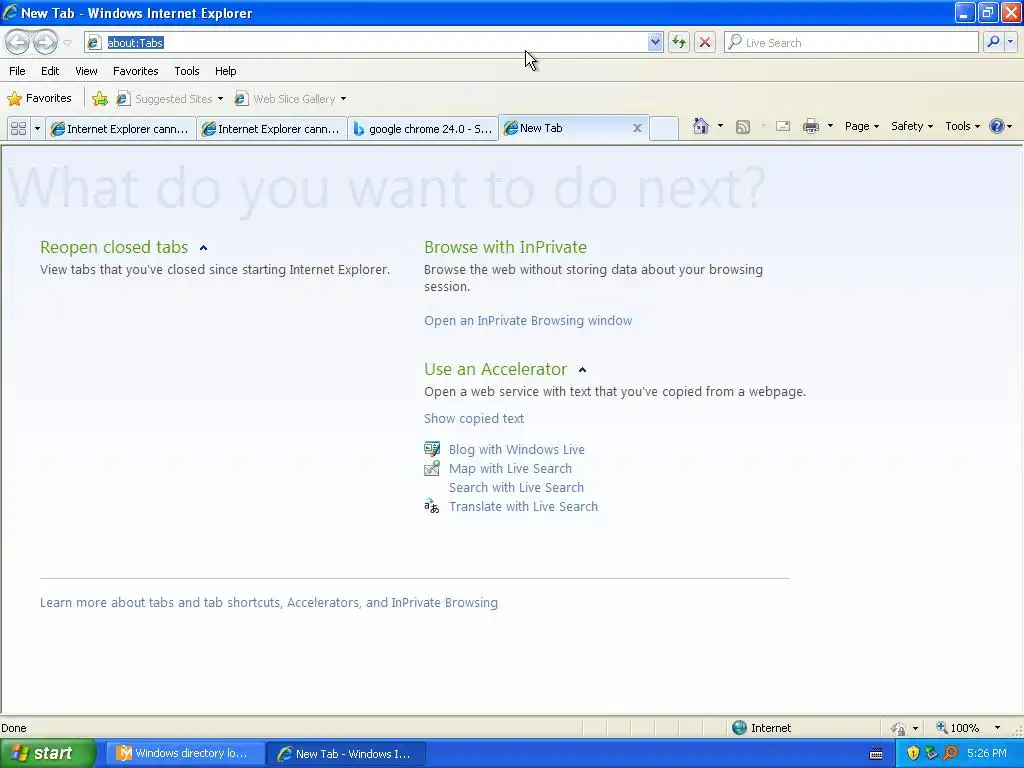Open an InPrivate Browsing window link

pos(528,321)
